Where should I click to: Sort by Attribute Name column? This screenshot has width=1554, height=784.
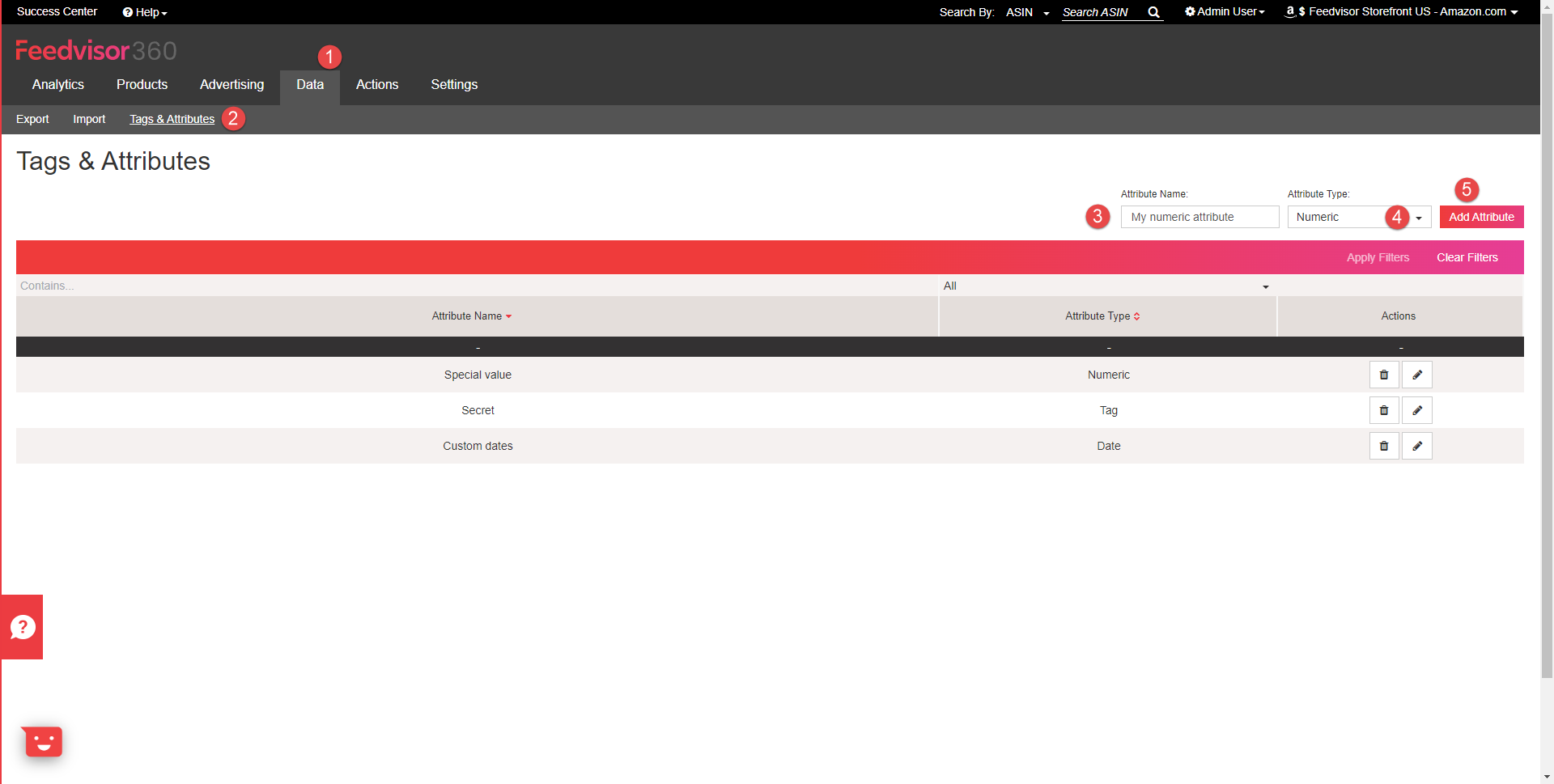pos(472,316)
